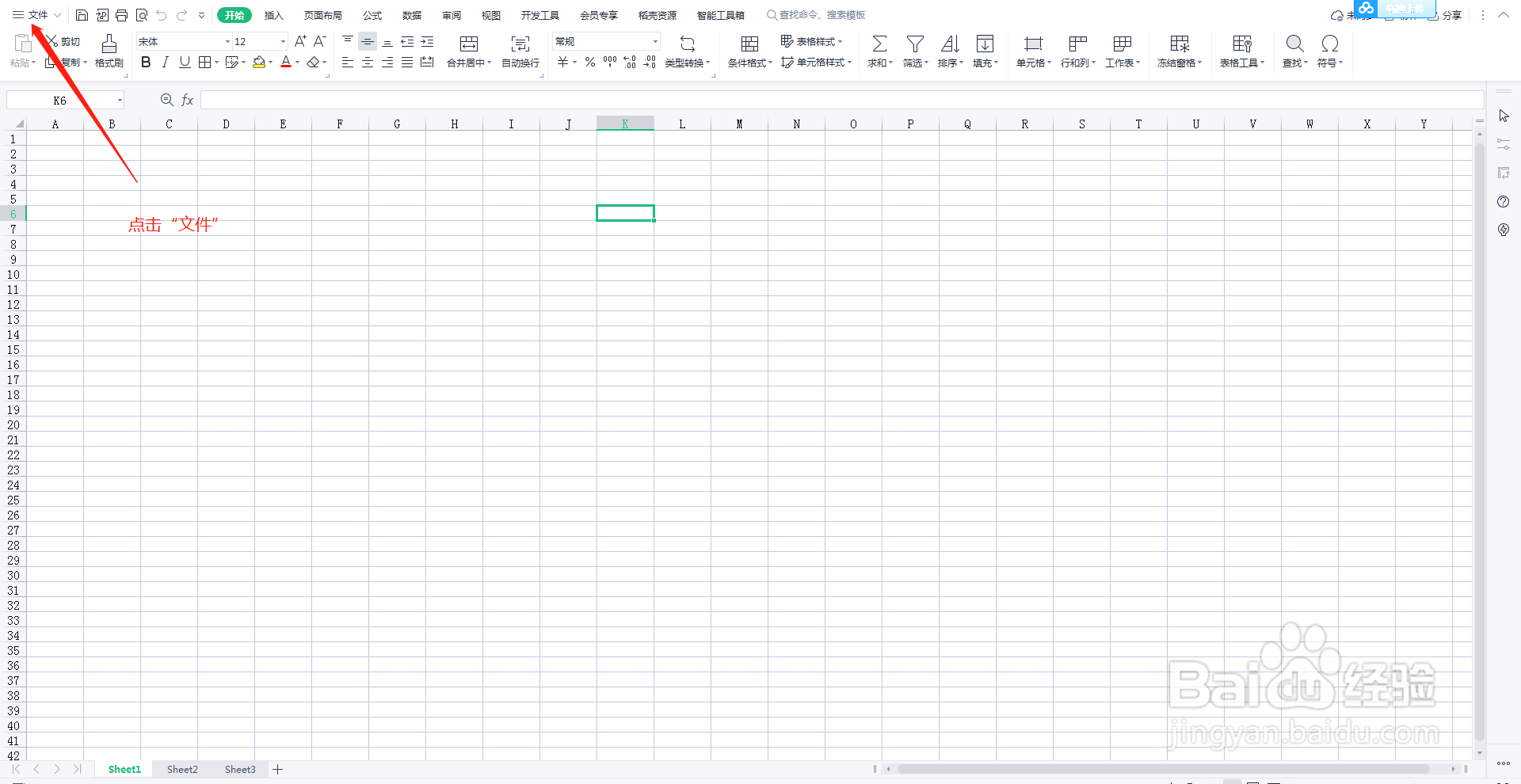Click Cut (剪切) scissors
This screenshot has width=1521, height=784.
[x=52, y=41]
